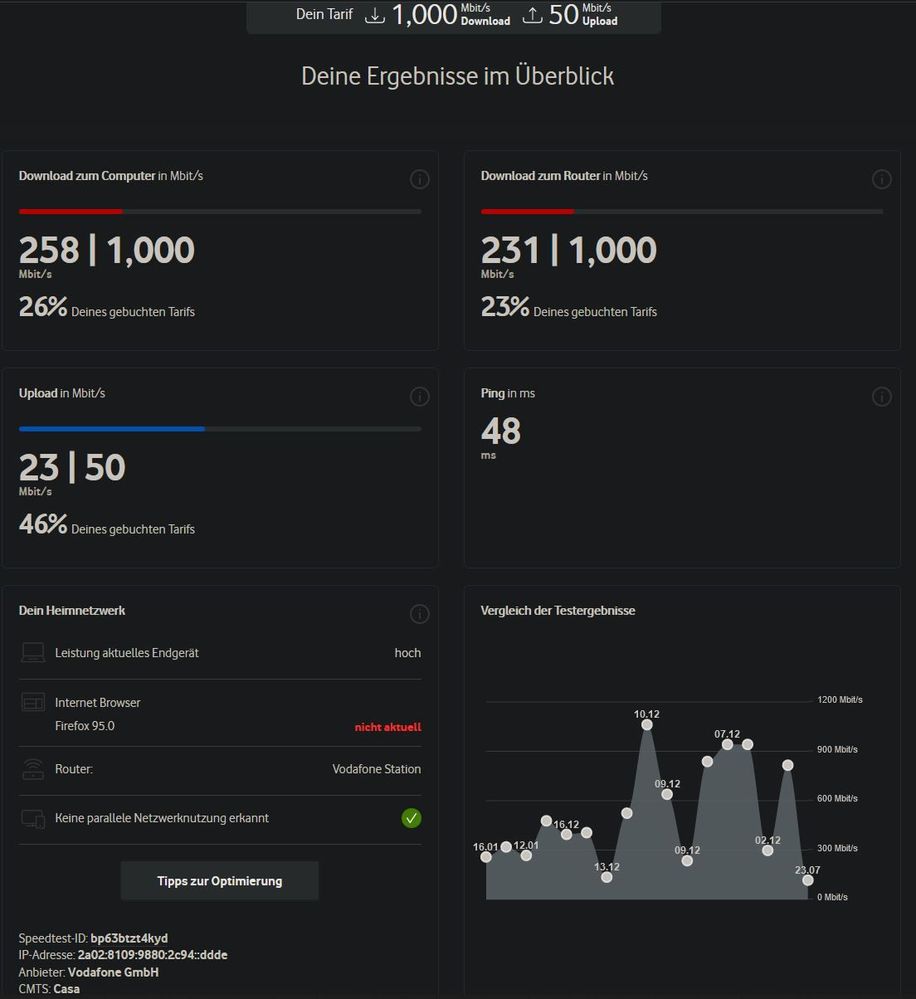The height and width of the screenshot is (999, 916).
Task: Open info icon for Download zum Computer
Action: [x=419, y=179]
